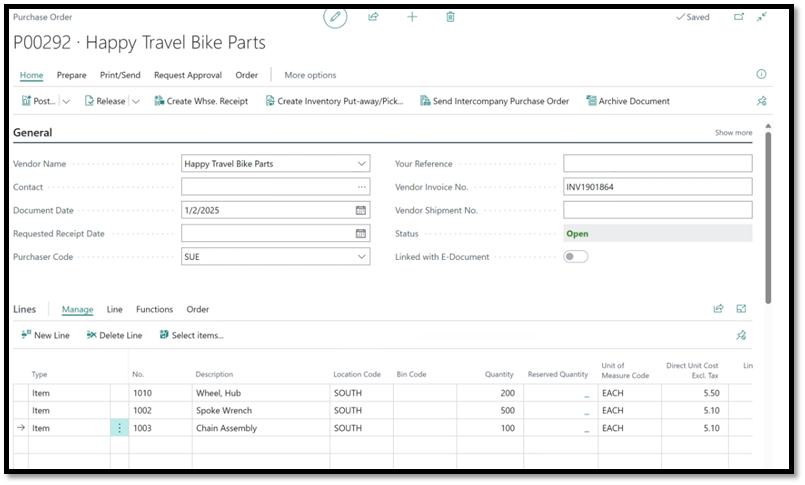This screenshot has width=805, height=485.
Task: Click the Saved status indicator
Action: click(x=693, y=17)
